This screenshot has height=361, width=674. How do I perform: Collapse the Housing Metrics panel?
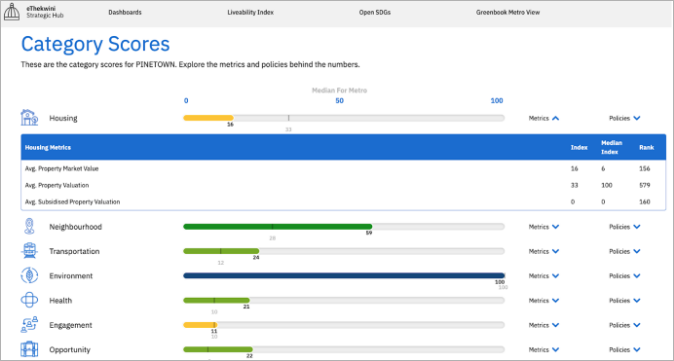point(544,118)
